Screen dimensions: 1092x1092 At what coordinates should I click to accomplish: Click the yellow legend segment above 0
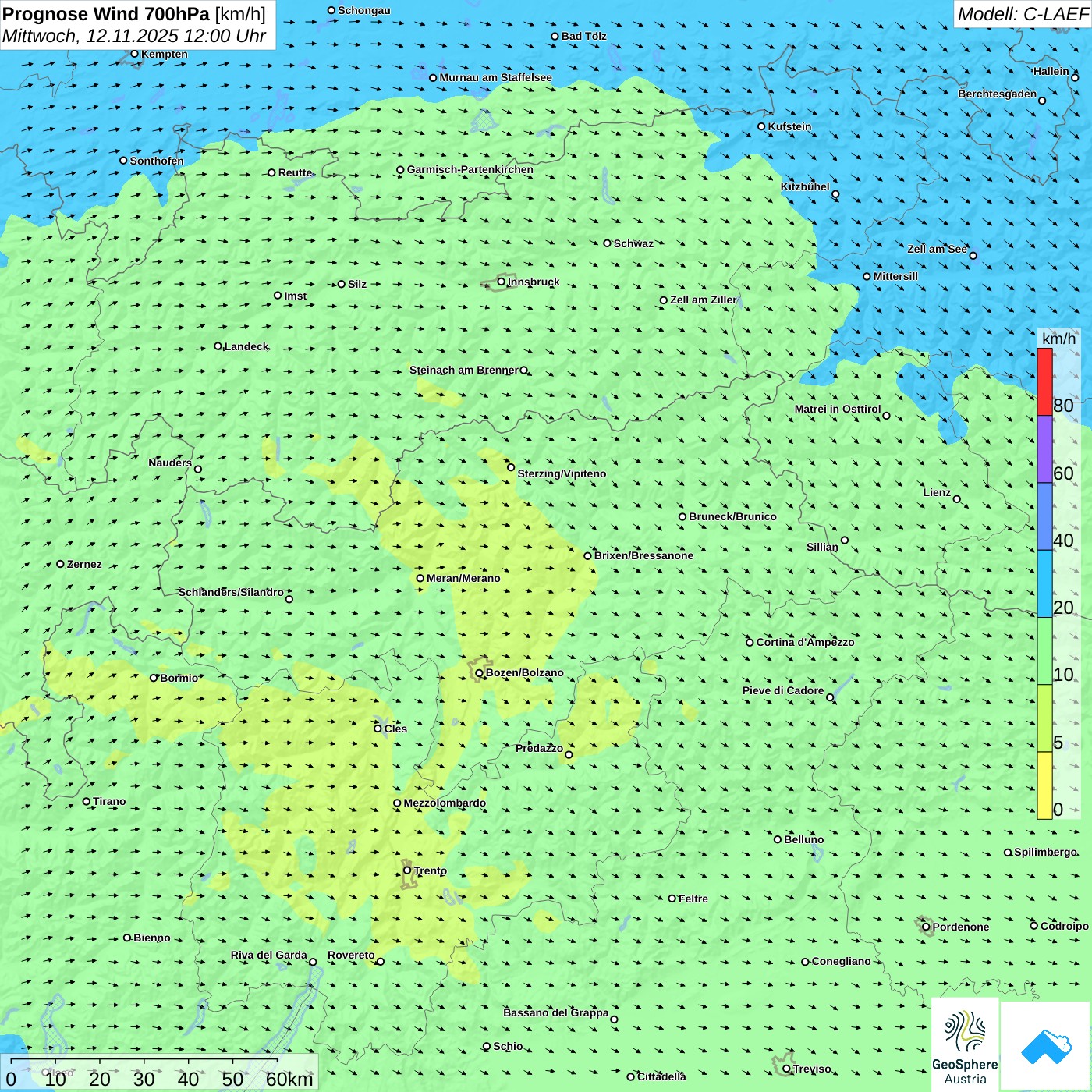click(1044, 785)
